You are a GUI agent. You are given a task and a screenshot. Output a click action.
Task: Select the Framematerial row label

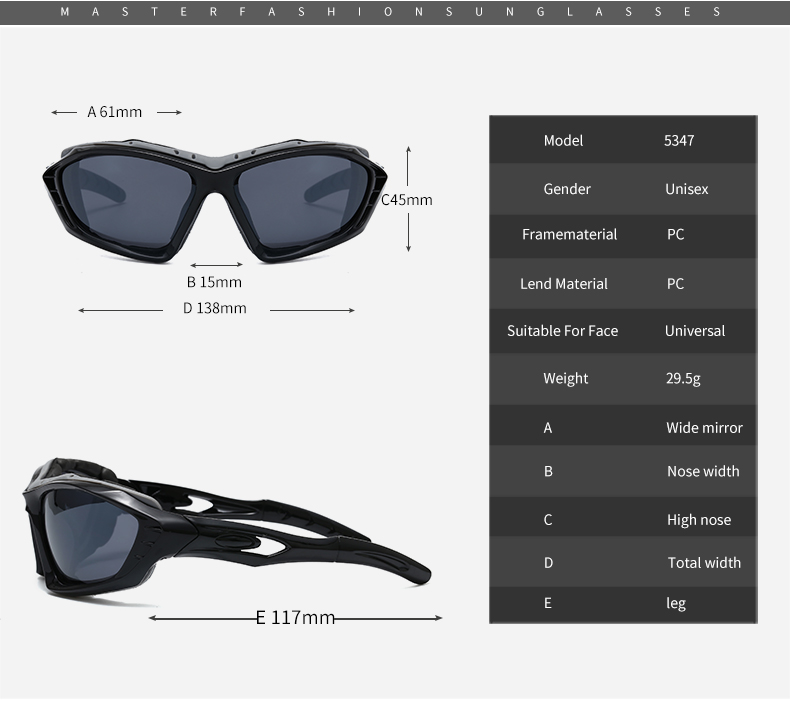[x=569, y=234]
